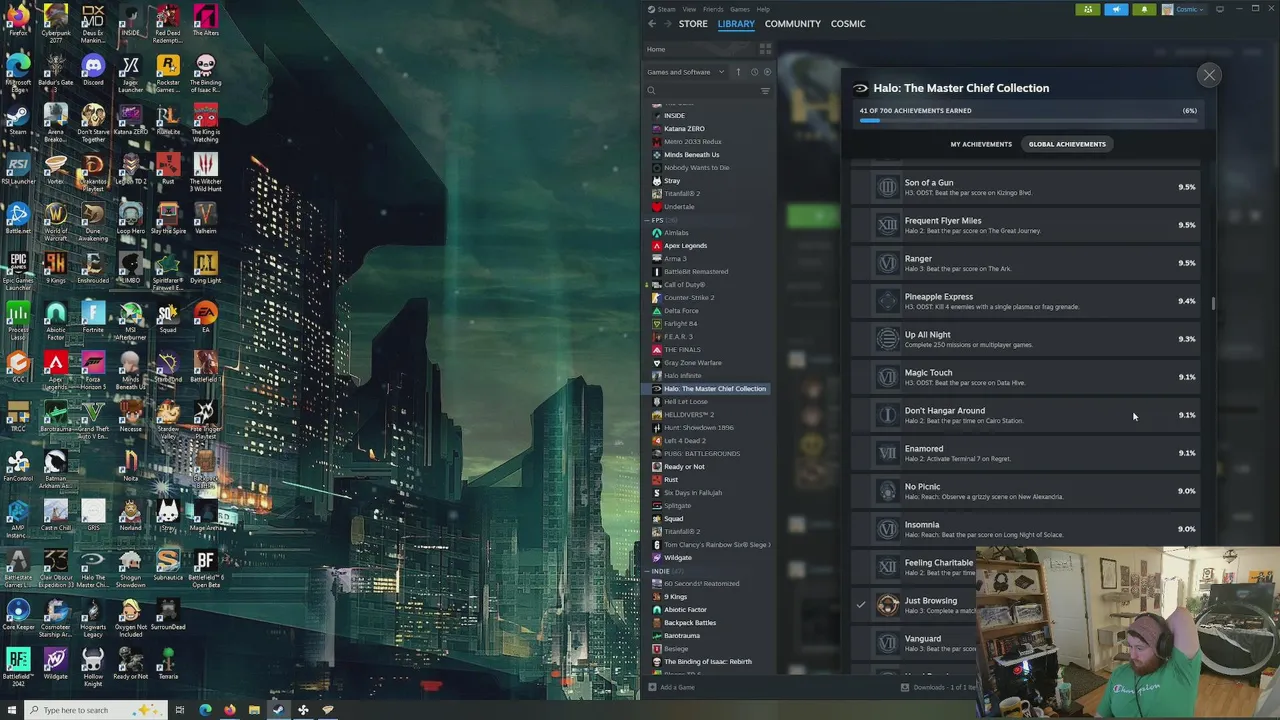Go to the Community tab in Steam
The width and height of the screenshot is (1280, 720).
point(792,24)
